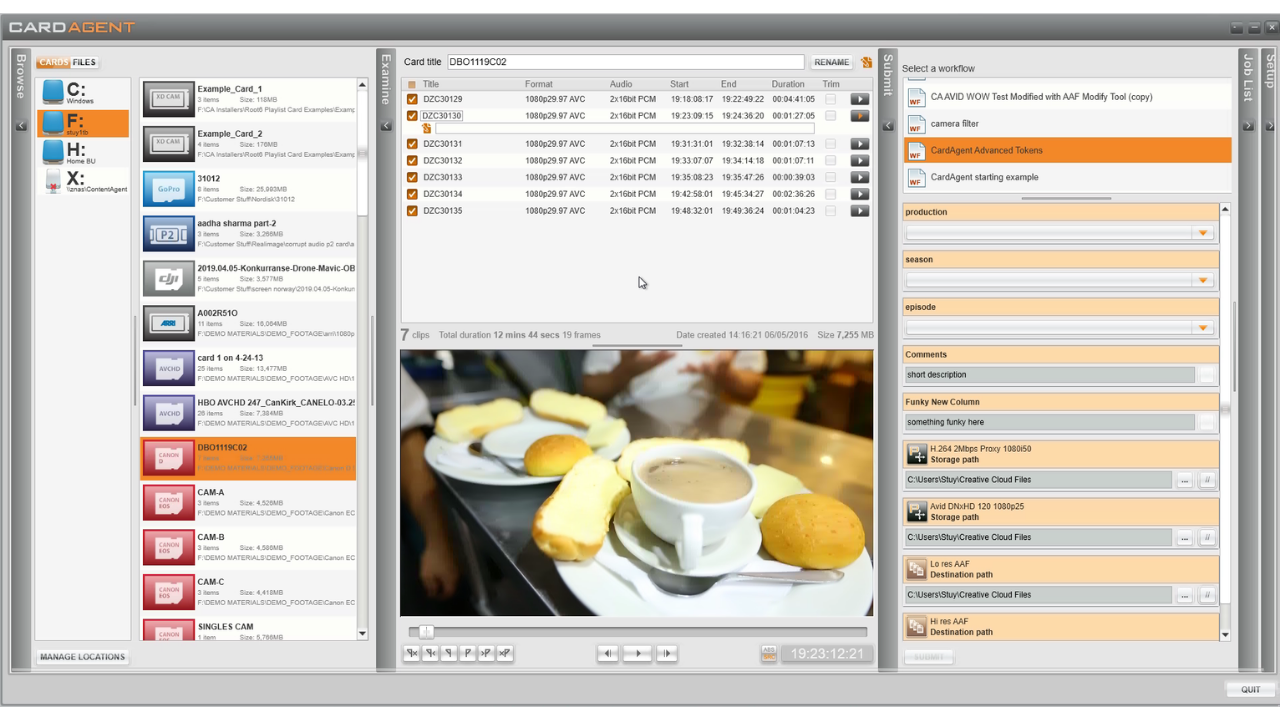Toggle the select-all checkbox in Title header
Image resolution: width=1280 pixels, height=720 pixels.
412,85
